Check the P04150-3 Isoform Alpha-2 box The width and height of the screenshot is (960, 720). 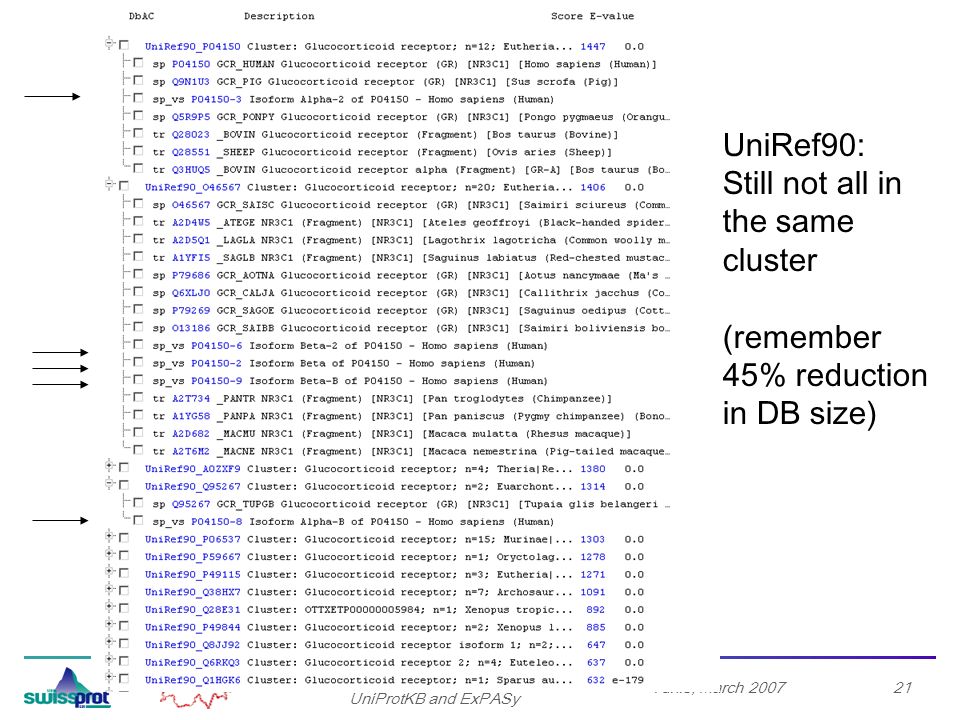(138, 98)
